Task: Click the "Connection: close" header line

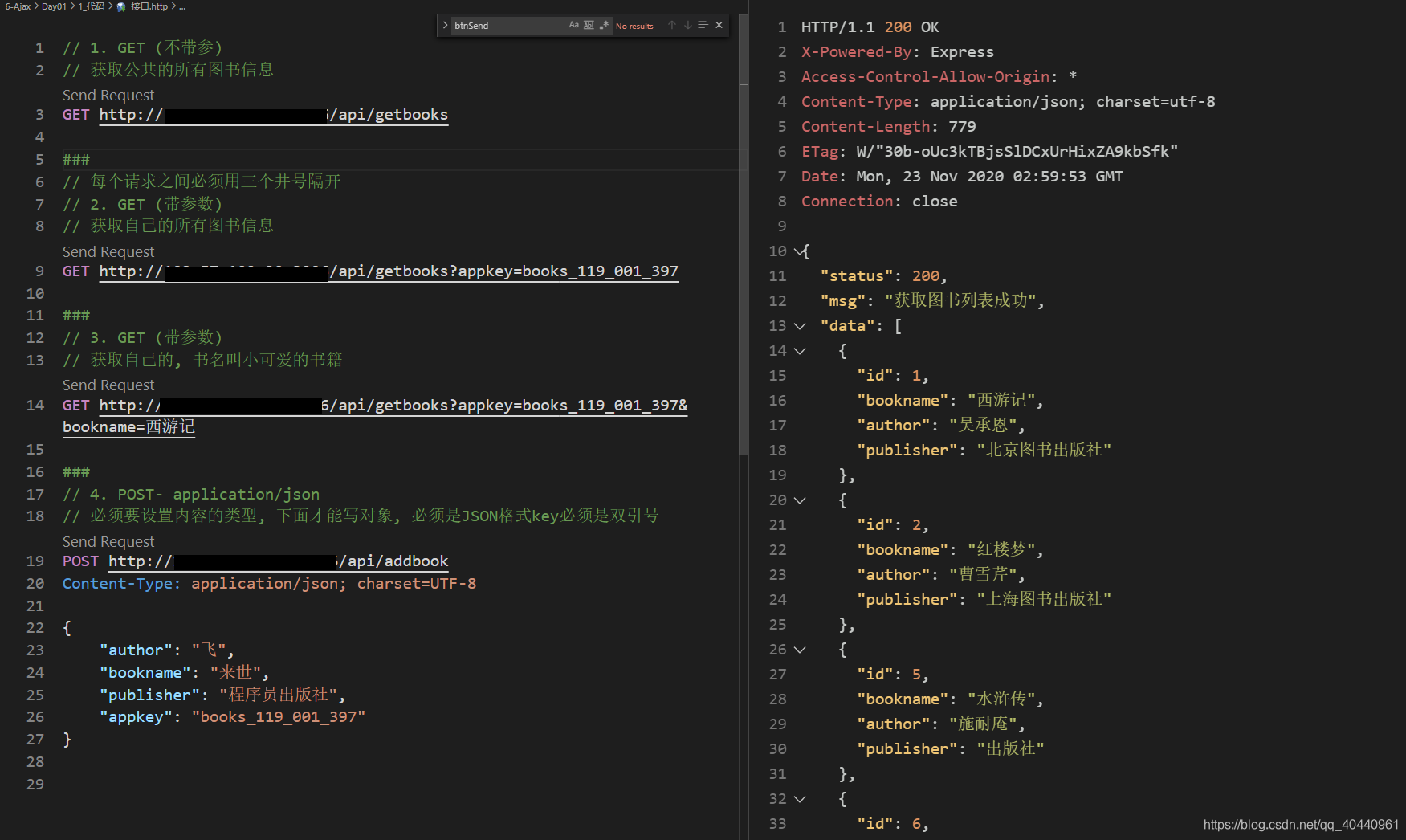Action: (879, 202)
